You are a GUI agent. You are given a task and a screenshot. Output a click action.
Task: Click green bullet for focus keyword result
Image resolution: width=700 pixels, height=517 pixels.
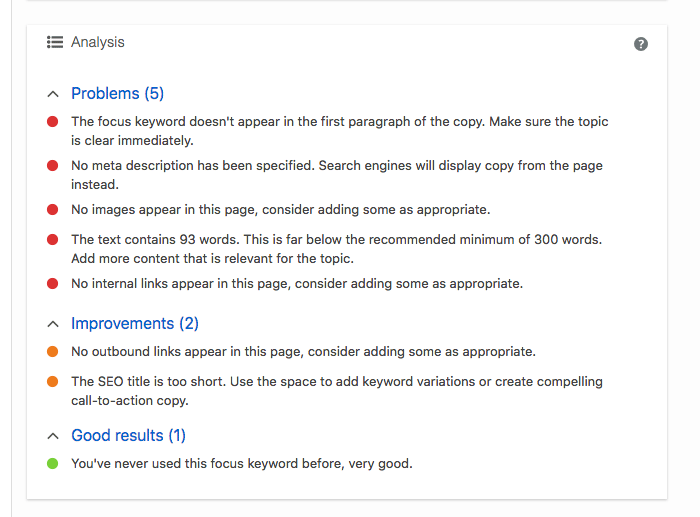(53, 464)
